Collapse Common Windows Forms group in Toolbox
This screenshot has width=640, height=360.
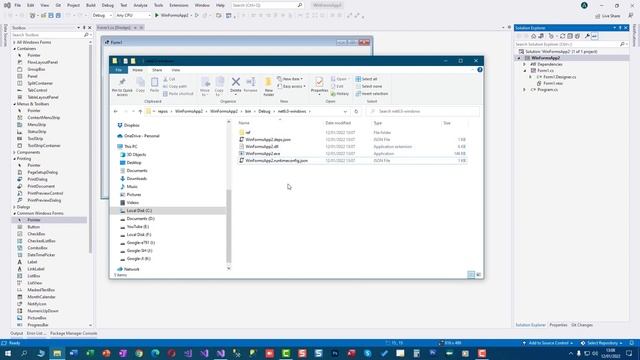click(15, 213)
